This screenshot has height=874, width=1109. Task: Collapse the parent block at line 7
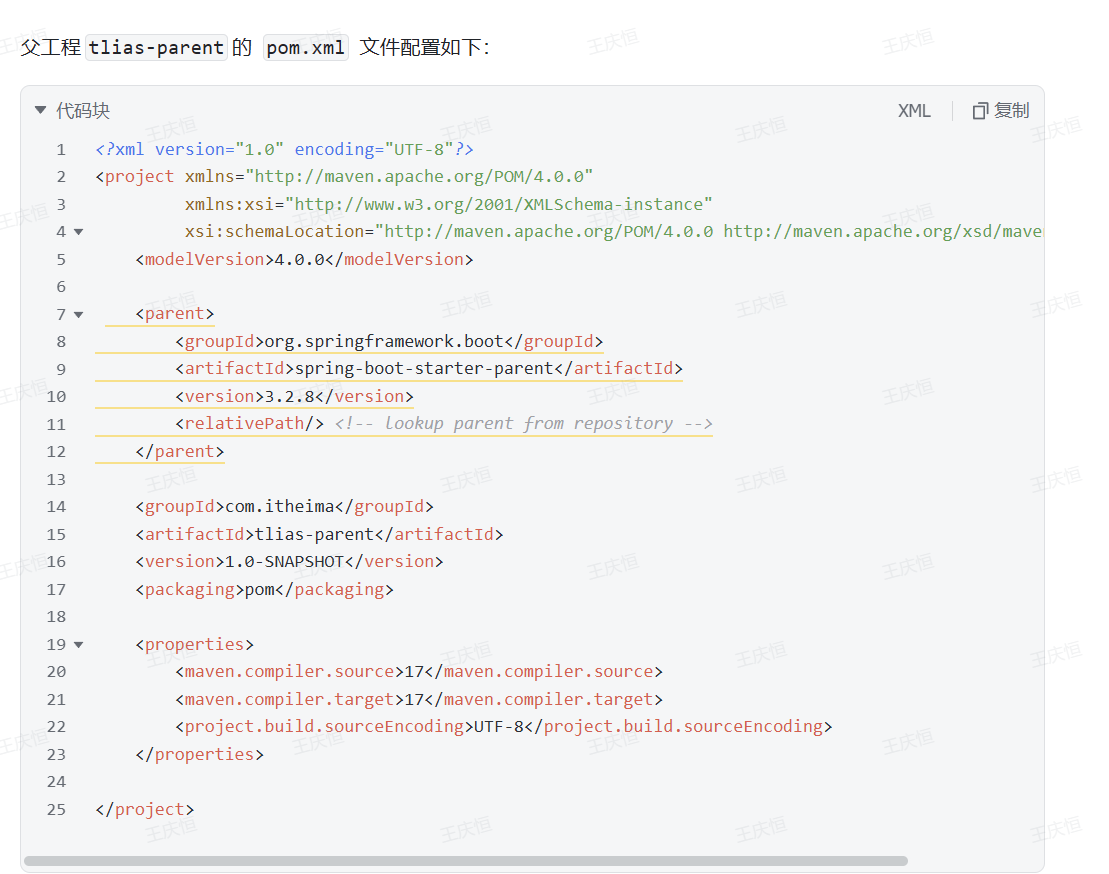[x=79, y=315]
